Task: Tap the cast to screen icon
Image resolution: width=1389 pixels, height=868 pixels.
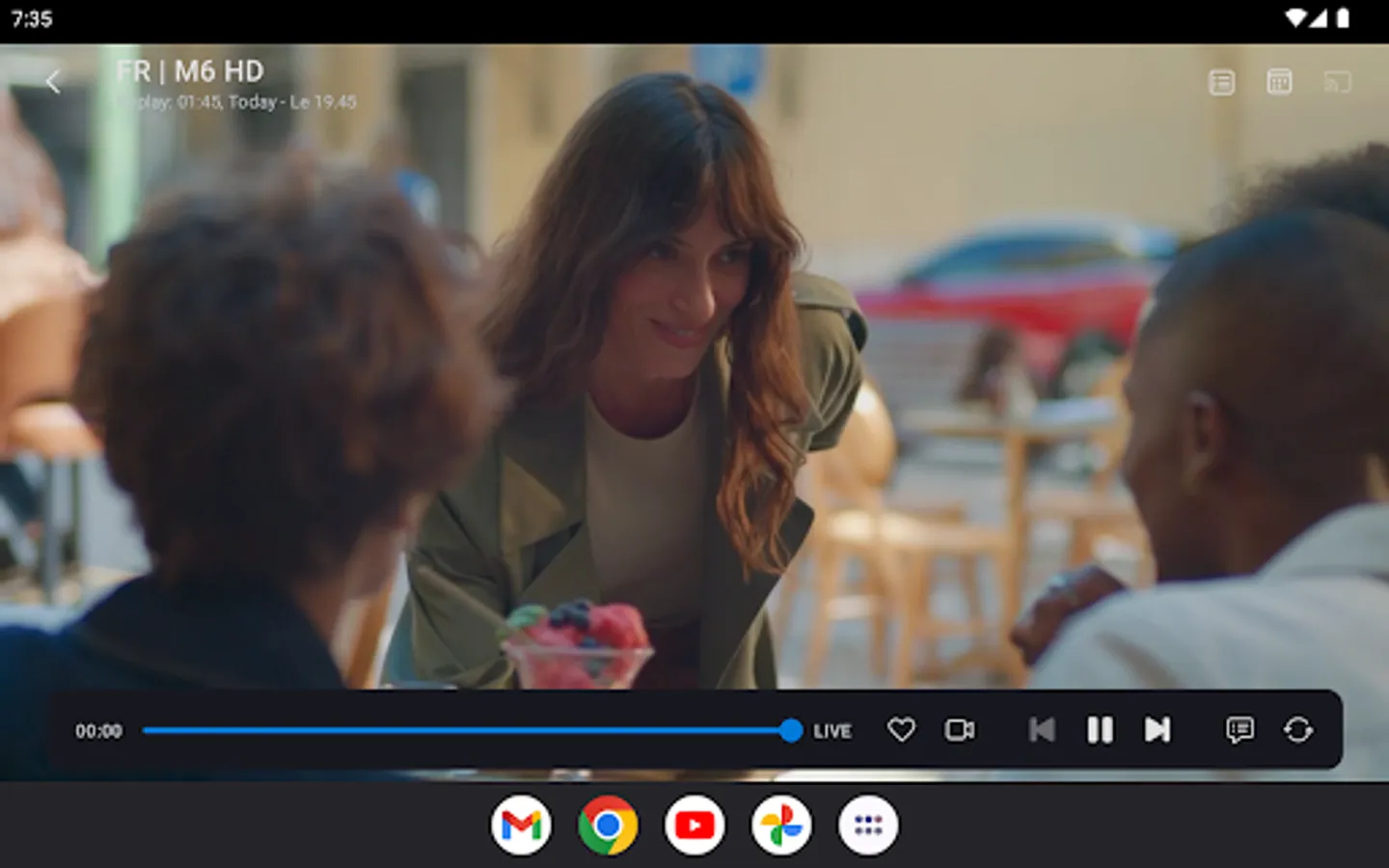Action: point(1337,83)
